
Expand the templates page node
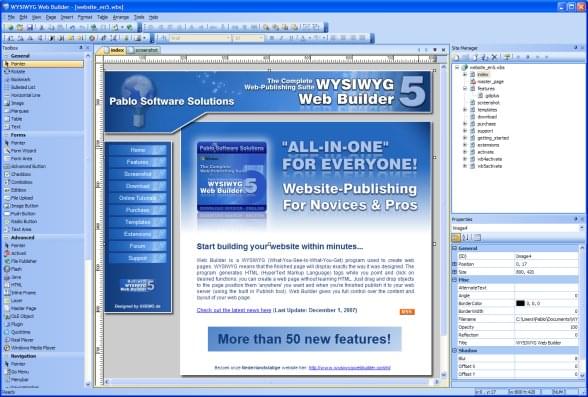(465, 110)
